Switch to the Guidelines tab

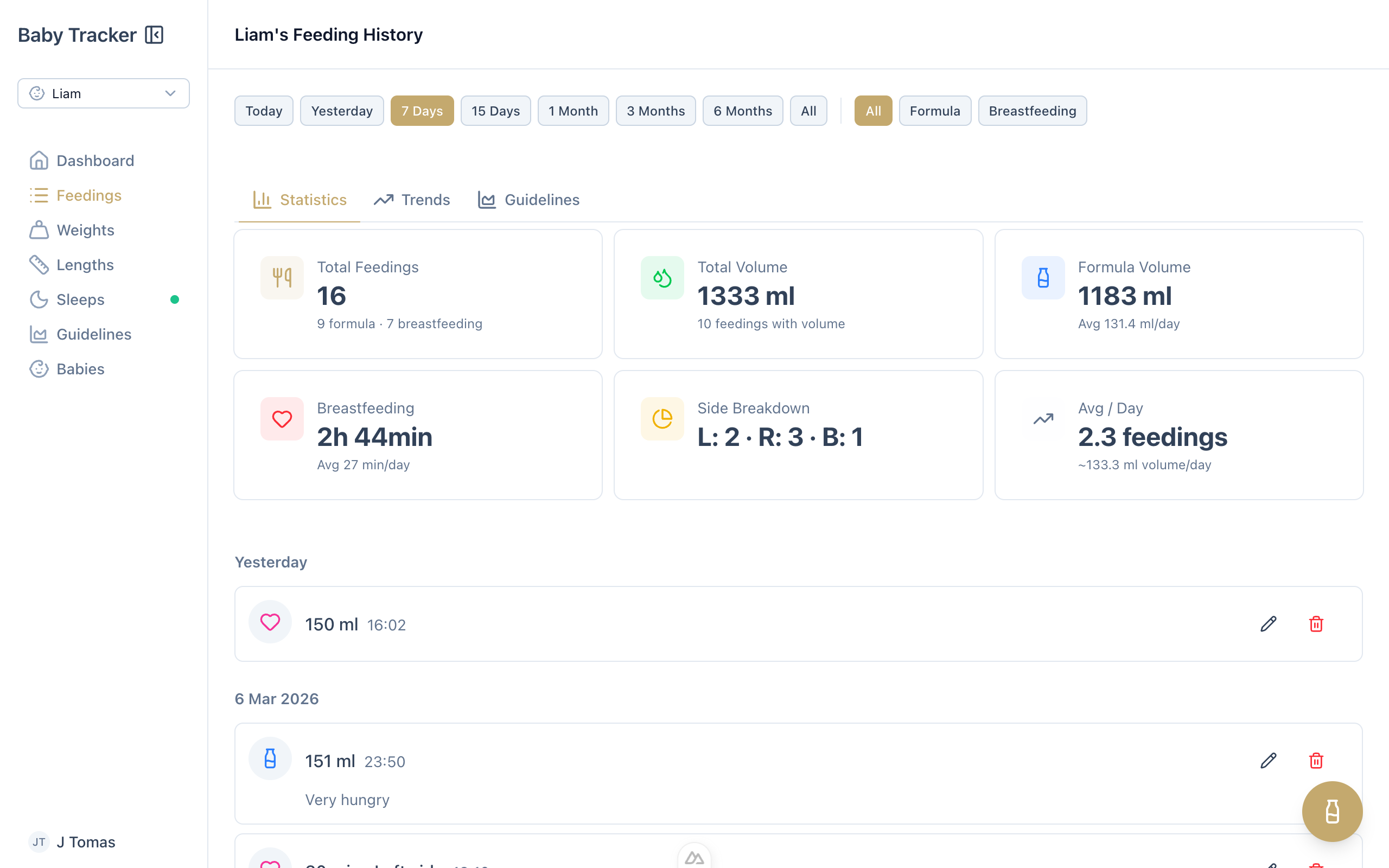[528, 200]
